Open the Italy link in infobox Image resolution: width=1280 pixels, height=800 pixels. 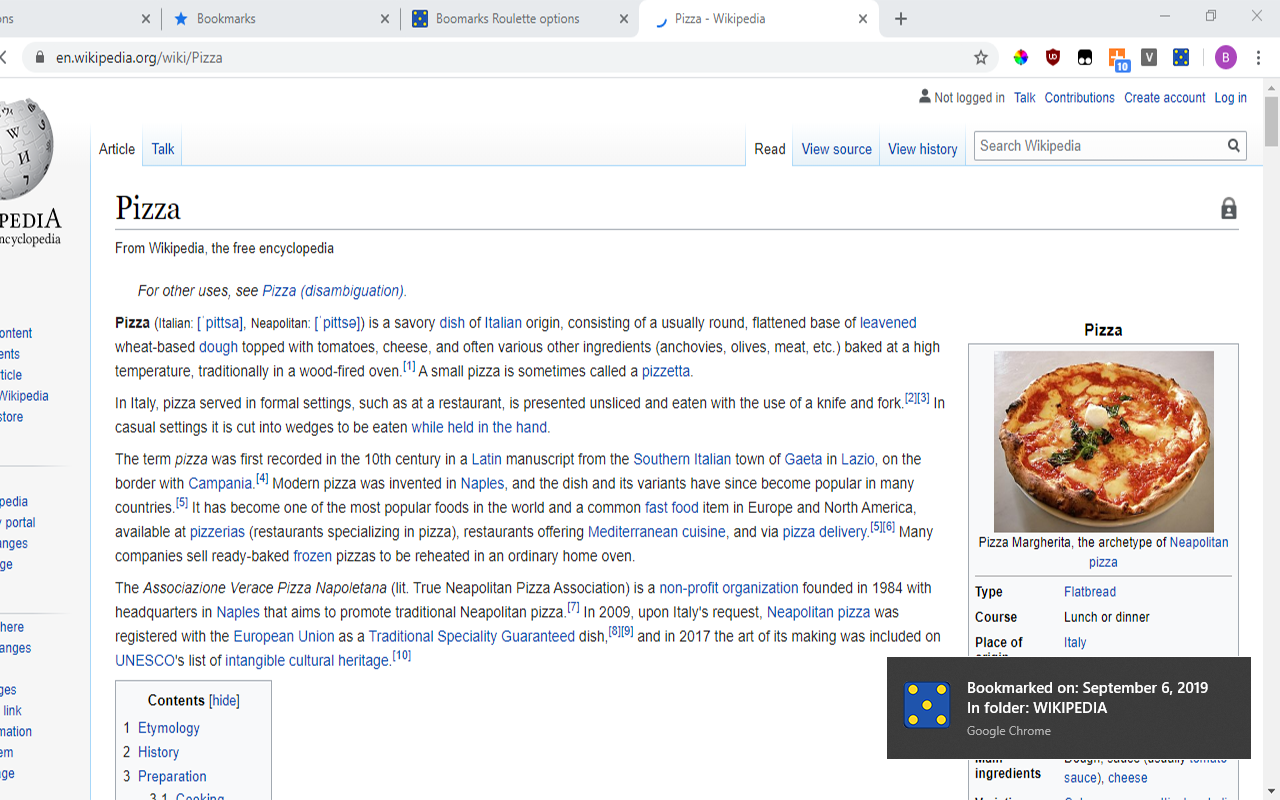pos(1075,643)
